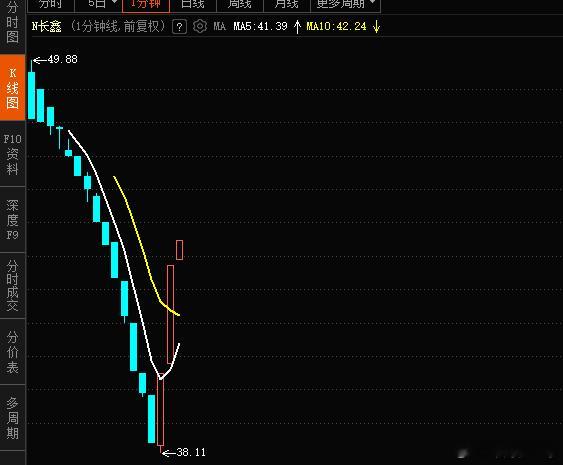Select the last small red candlestick
The image size is (563, 465).
pyautogui.click(x=180, y=250)
